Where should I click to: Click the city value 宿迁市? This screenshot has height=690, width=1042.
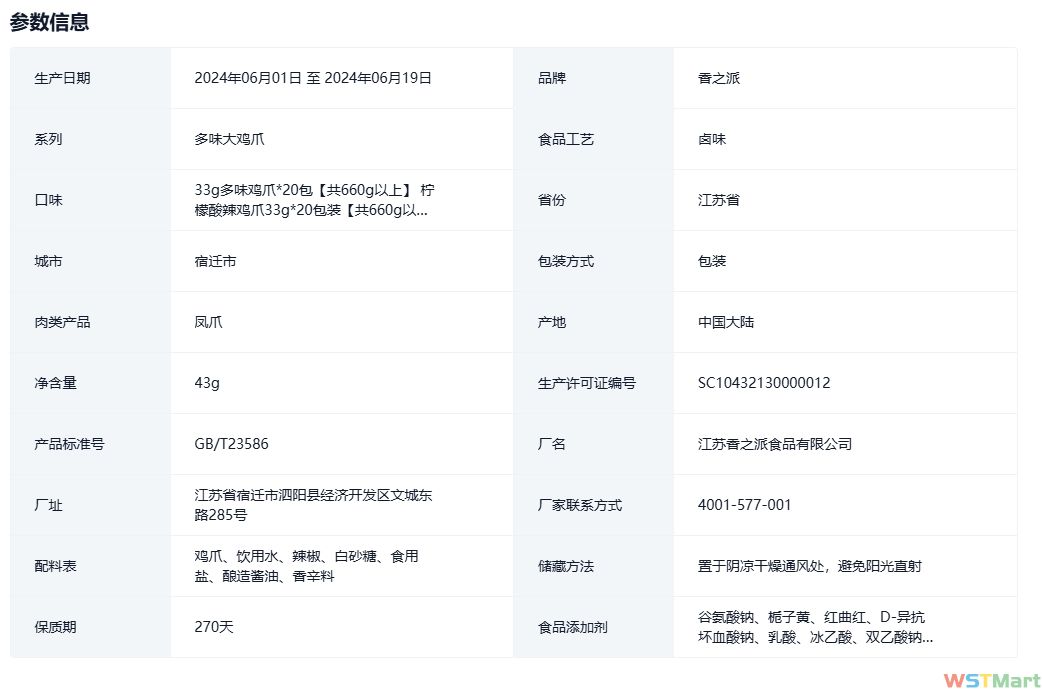[x=215, y=261]
